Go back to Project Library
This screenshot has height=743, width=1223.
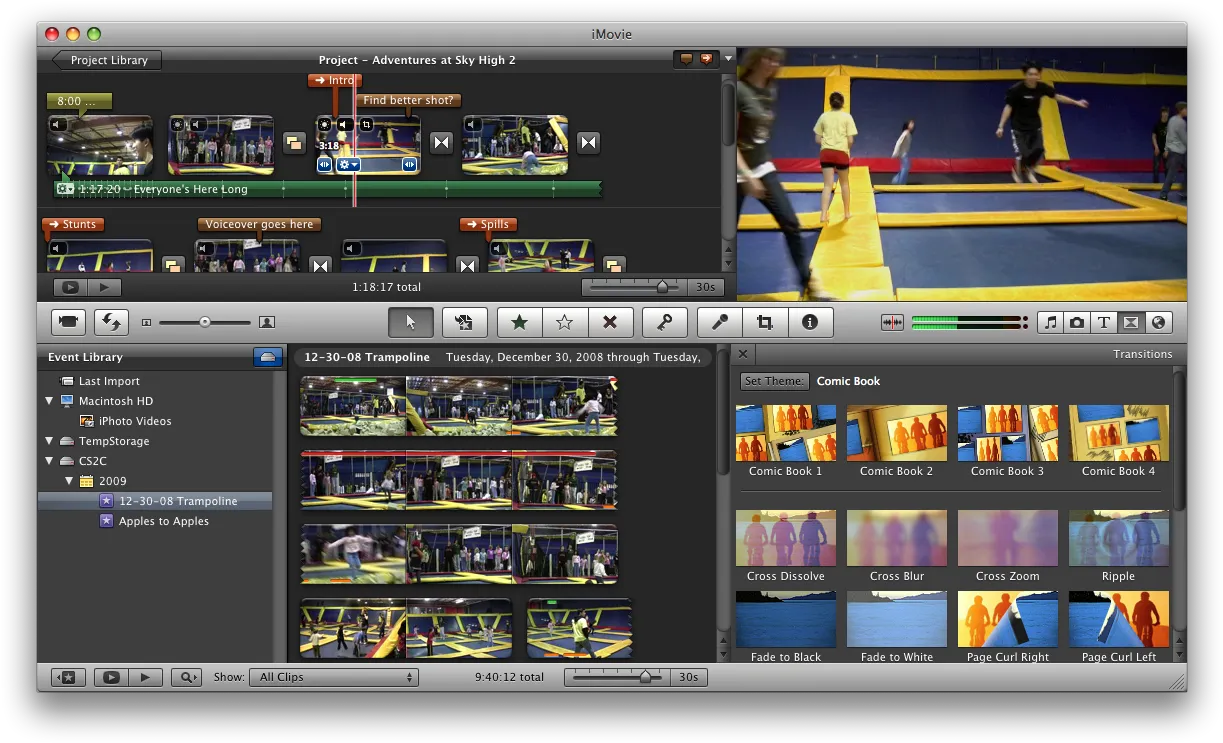(107, 60)
